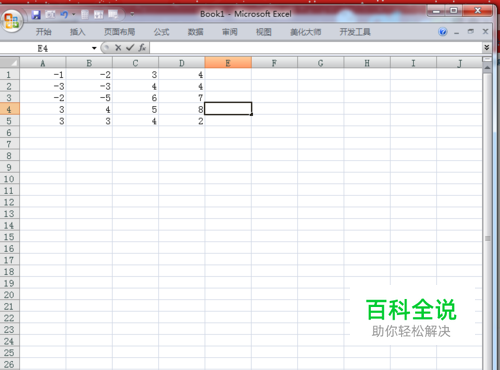Open Customize Quick Access Toolbar dropdown
This screenshot has height=370, width=500.
[x=132, y=14]
